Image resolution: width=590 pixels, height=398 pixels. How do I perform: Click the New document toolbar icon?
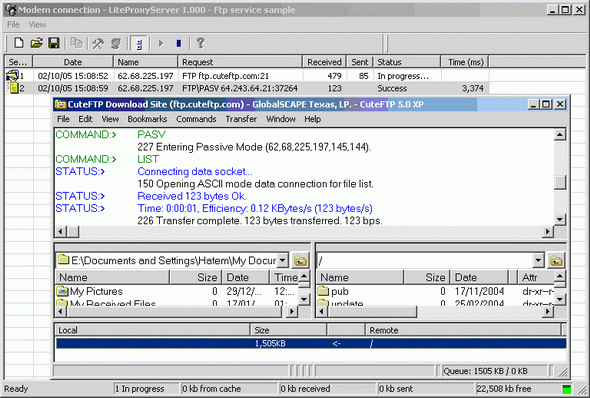click(18, 43)
